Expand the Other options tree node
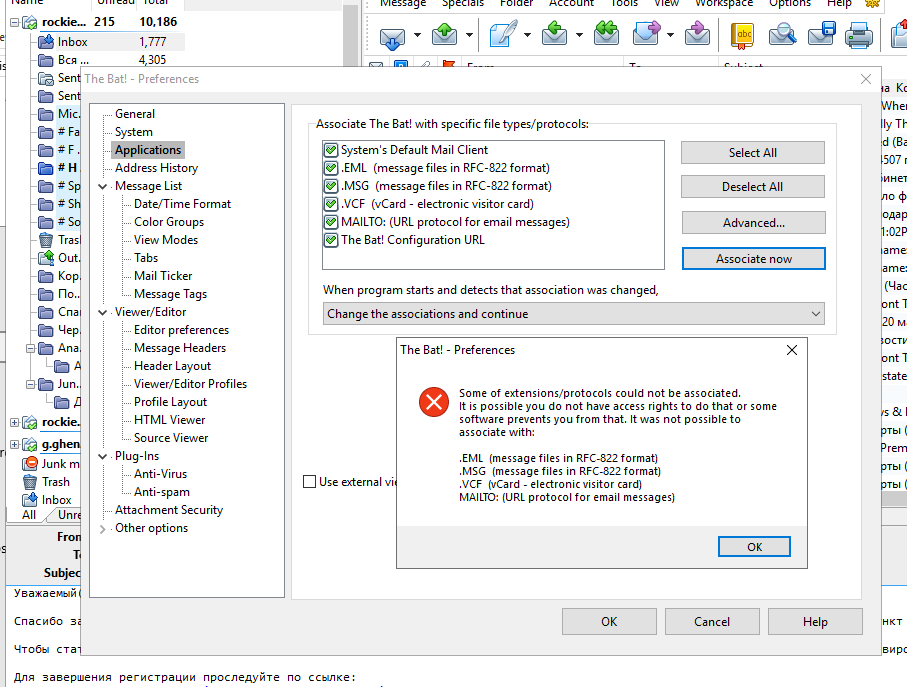The image size is (907, 687). (103, 529)
